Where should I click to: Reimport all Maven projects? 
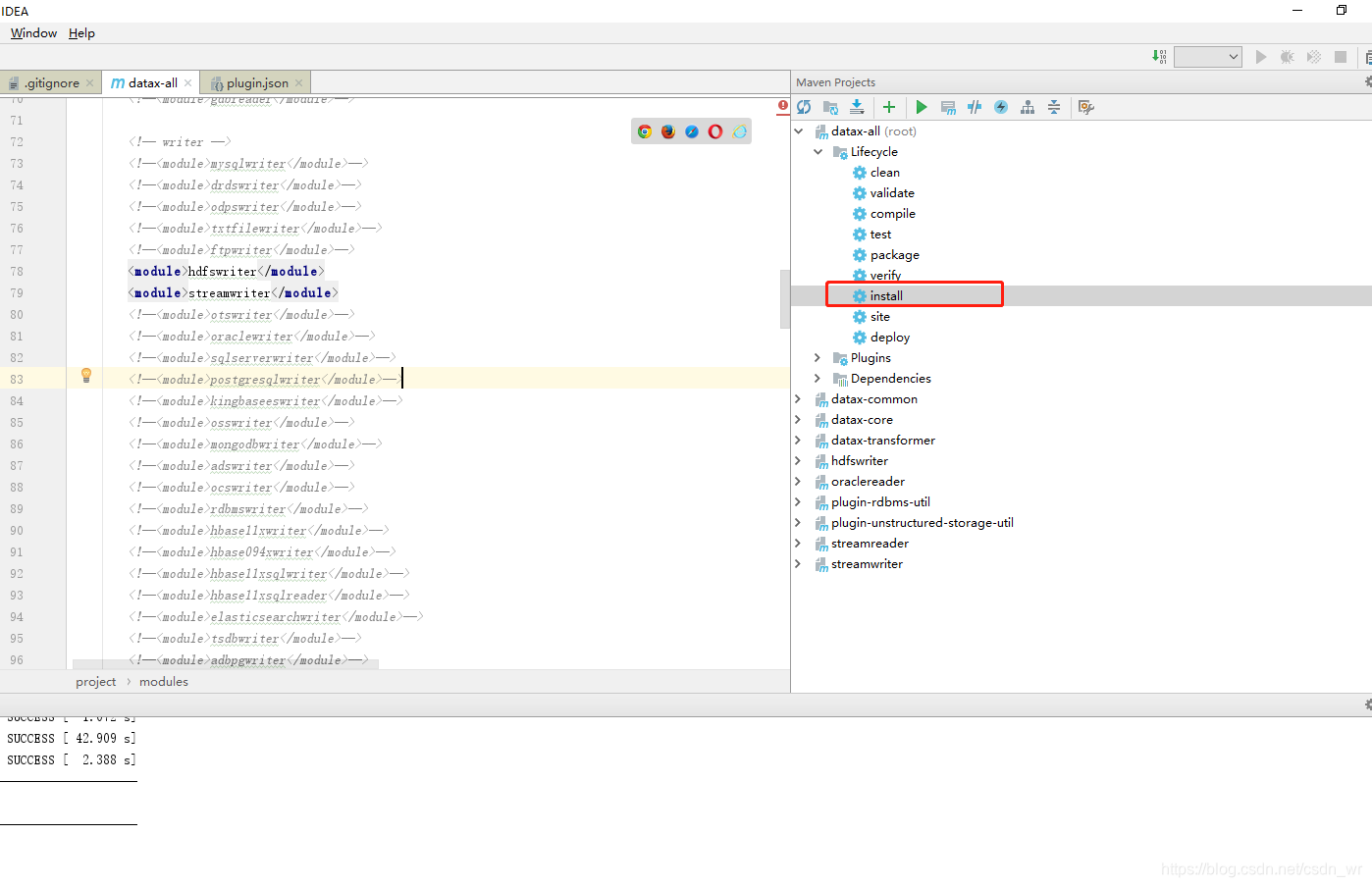[x=805, y=107]
